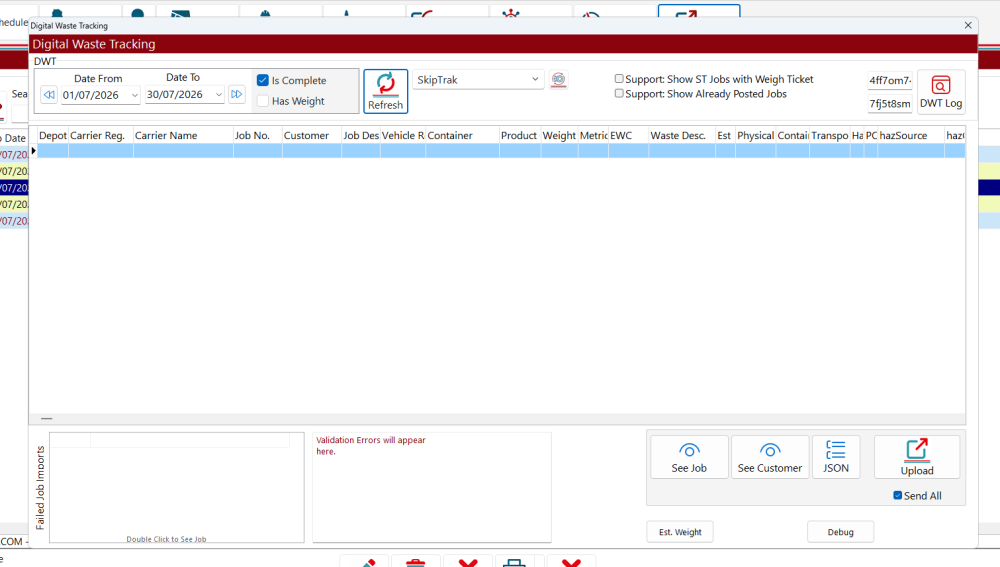
Task: Expand the SkipTrak dropdown
Action: coord(534,80)
